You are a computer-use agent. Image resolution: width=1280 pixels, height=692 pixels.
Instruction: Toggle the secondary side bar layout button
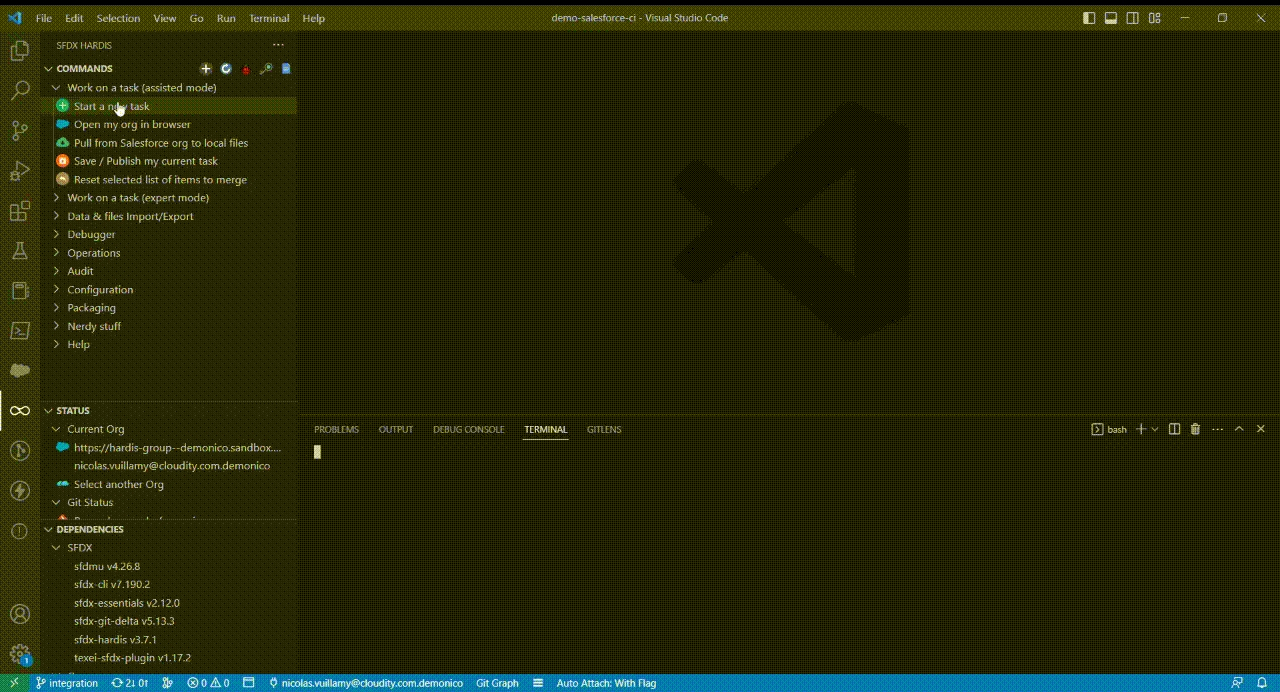1133,18
